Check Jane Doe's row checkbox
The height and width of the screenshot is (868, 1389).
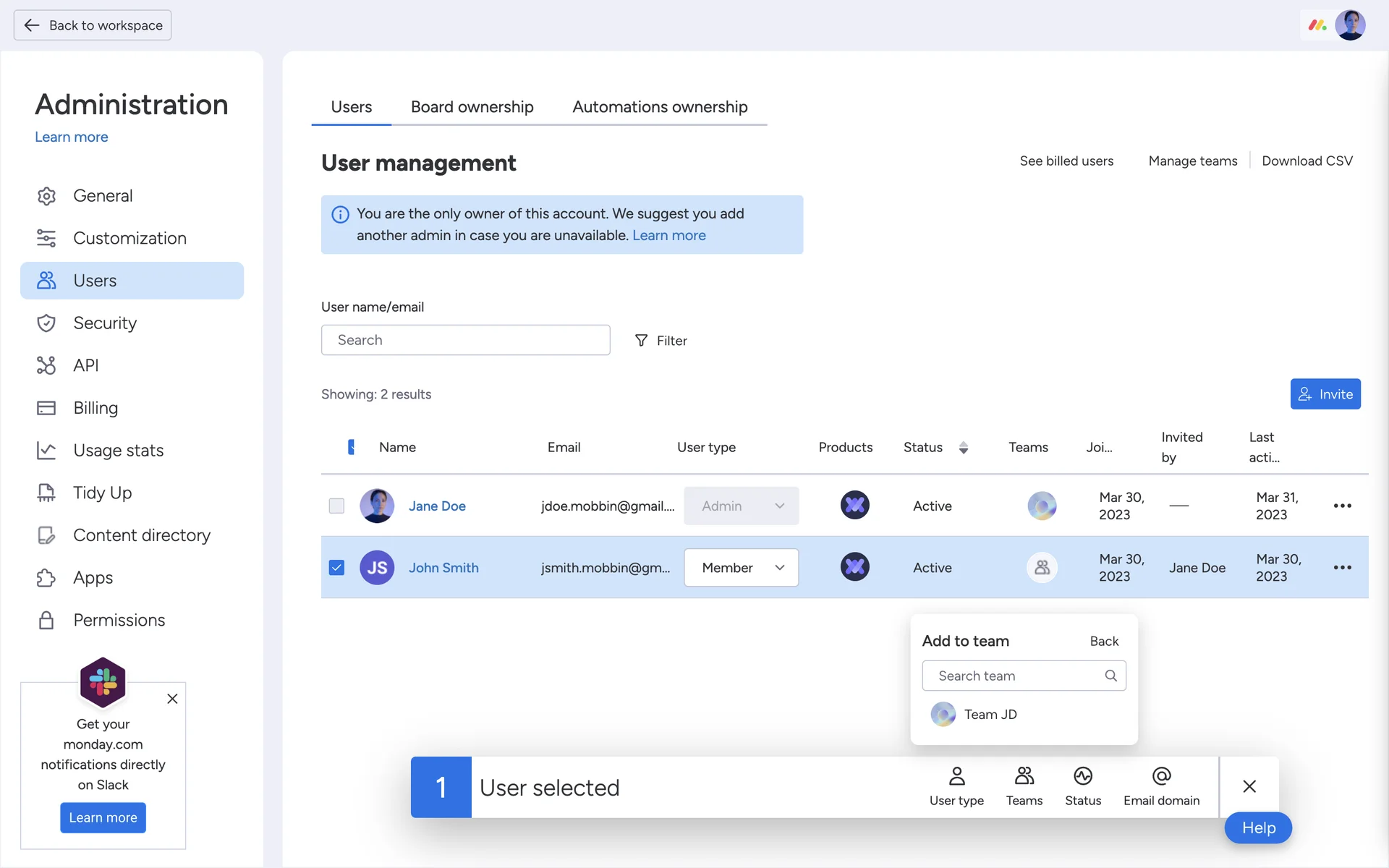point(336,506)
